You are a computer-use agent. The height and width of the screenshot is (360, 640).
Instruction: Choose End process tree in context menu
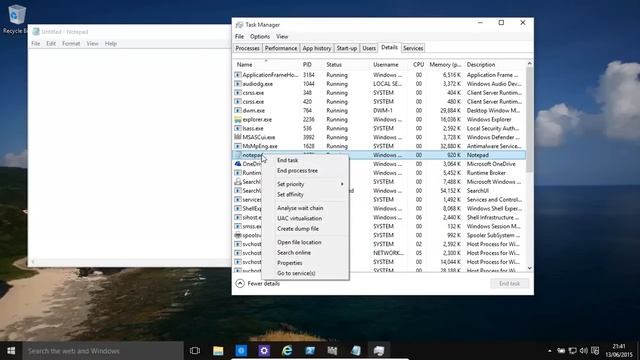pos(305,171)
